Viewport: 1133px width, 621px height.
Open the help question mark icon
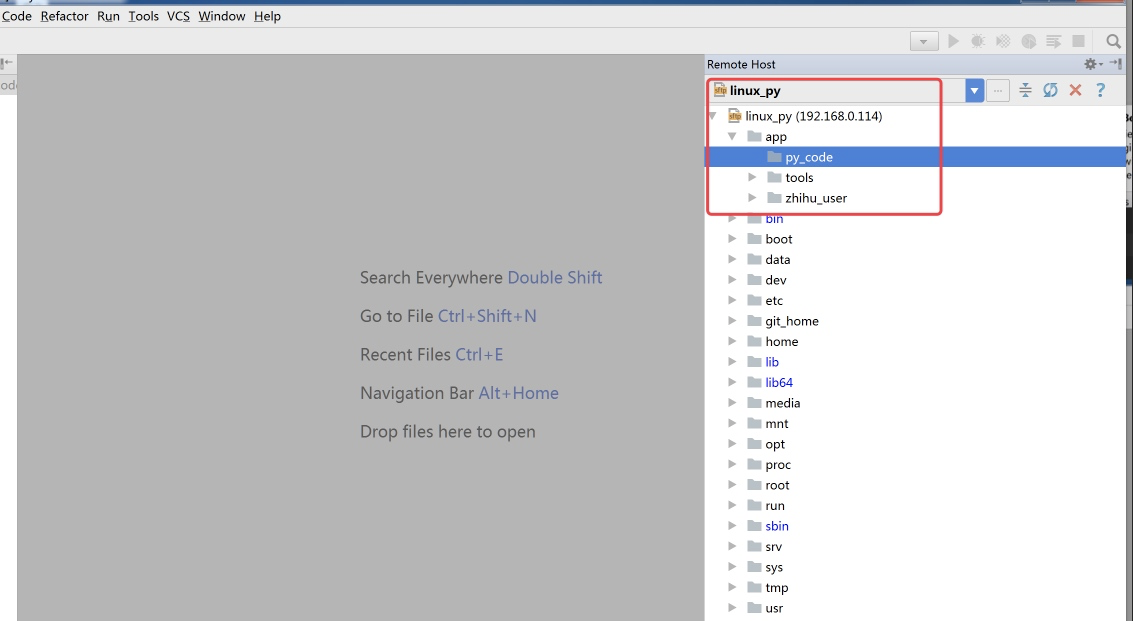coord(1100,90)
